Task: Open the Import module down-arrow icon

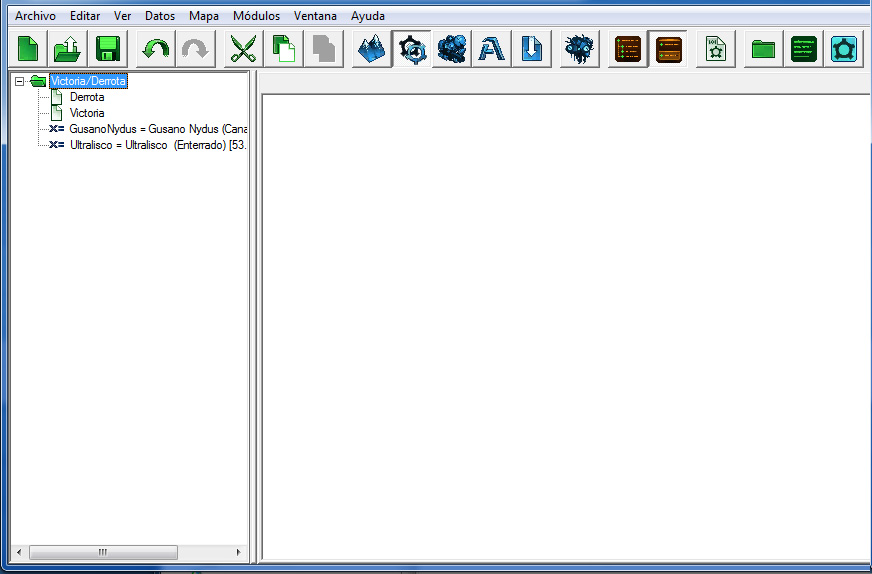Action: pos(532,49)
